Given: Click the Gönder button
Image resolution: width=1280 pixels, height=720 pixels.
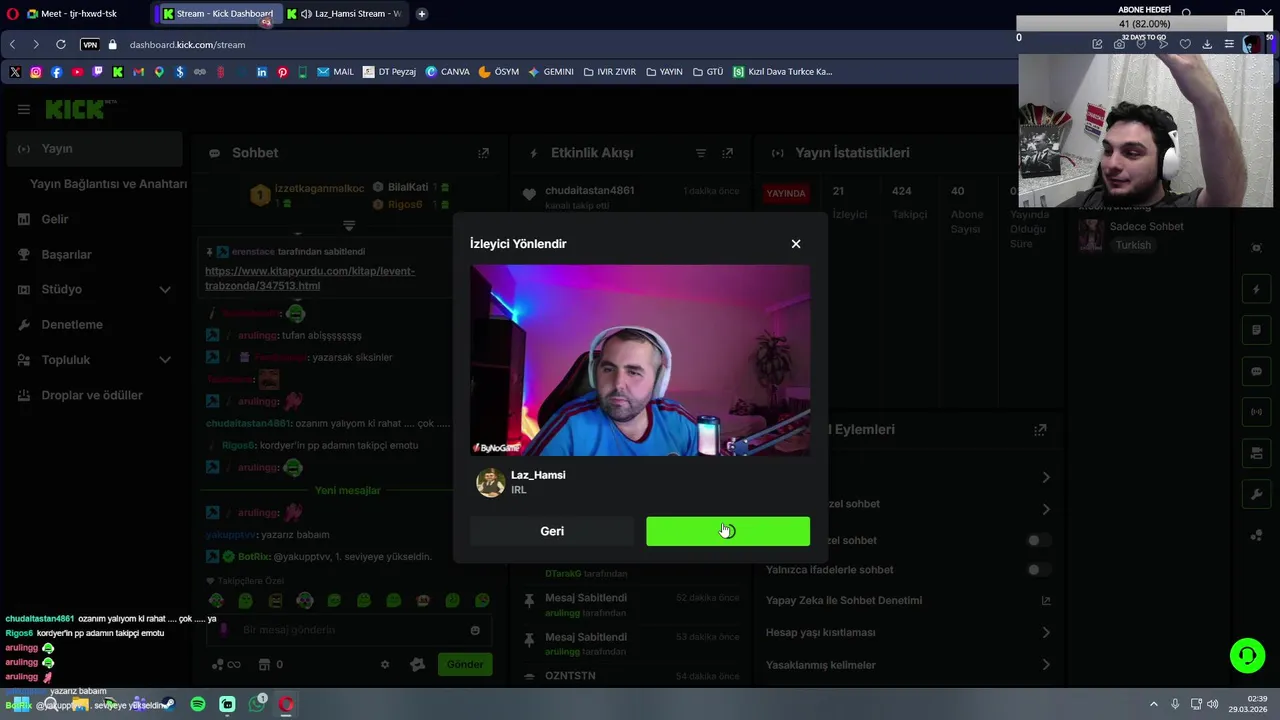Looking at the screenshot, I should click(465, 664).
